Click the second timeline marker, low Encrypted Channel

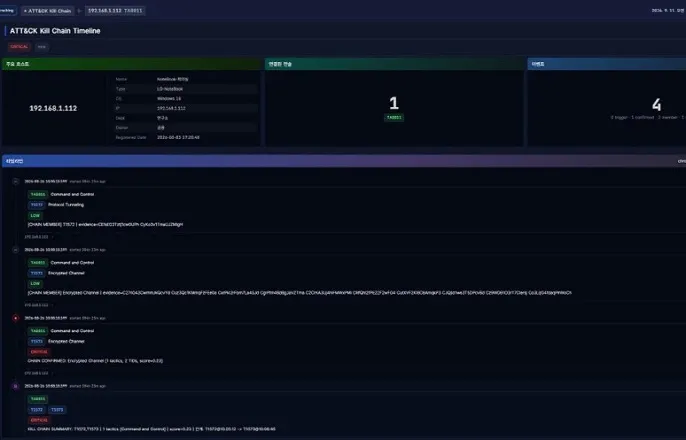click(16, 250)
